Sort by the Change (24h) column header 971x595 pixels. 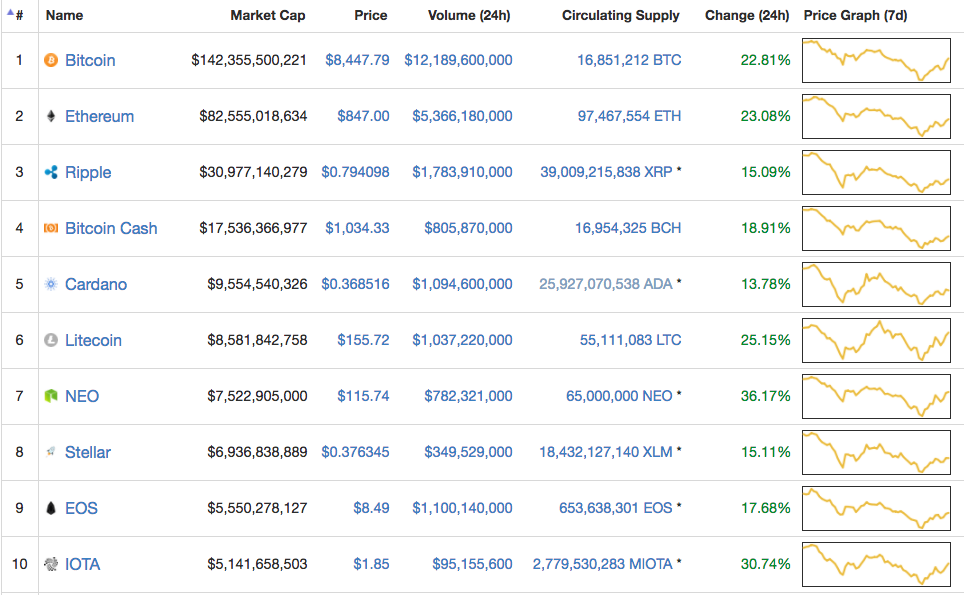point(746,16)
